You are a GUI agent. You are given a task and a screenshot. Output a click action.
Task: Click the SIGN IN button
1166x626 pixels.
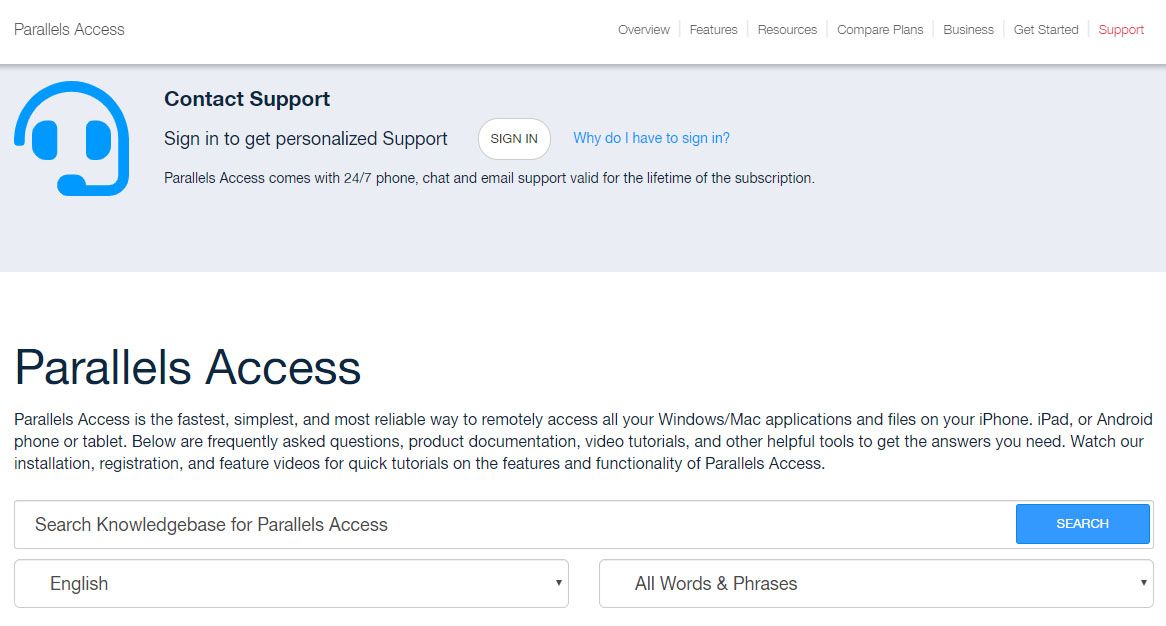[513, 139]
